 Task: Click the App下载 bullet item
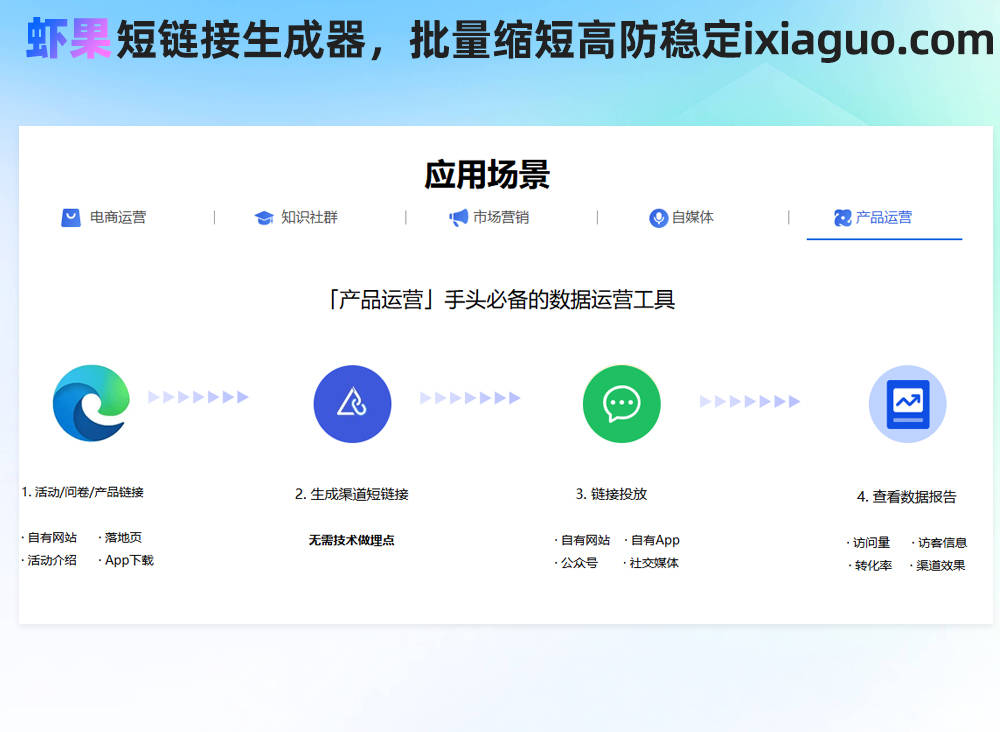click(129, 560)
